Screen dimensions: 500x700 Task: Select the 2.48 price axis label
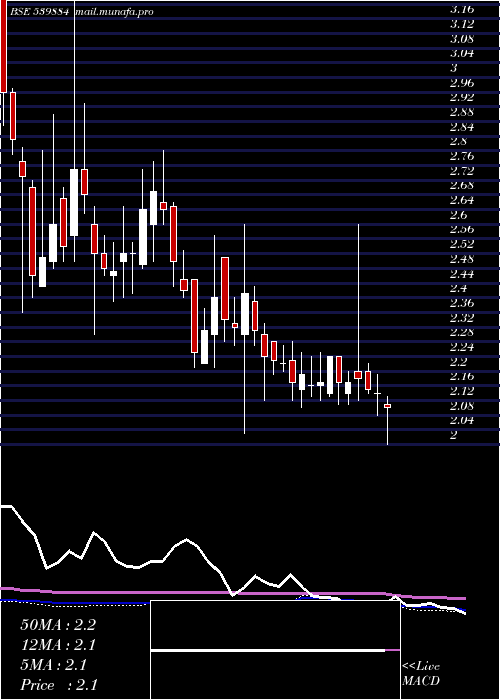point(461,259)
